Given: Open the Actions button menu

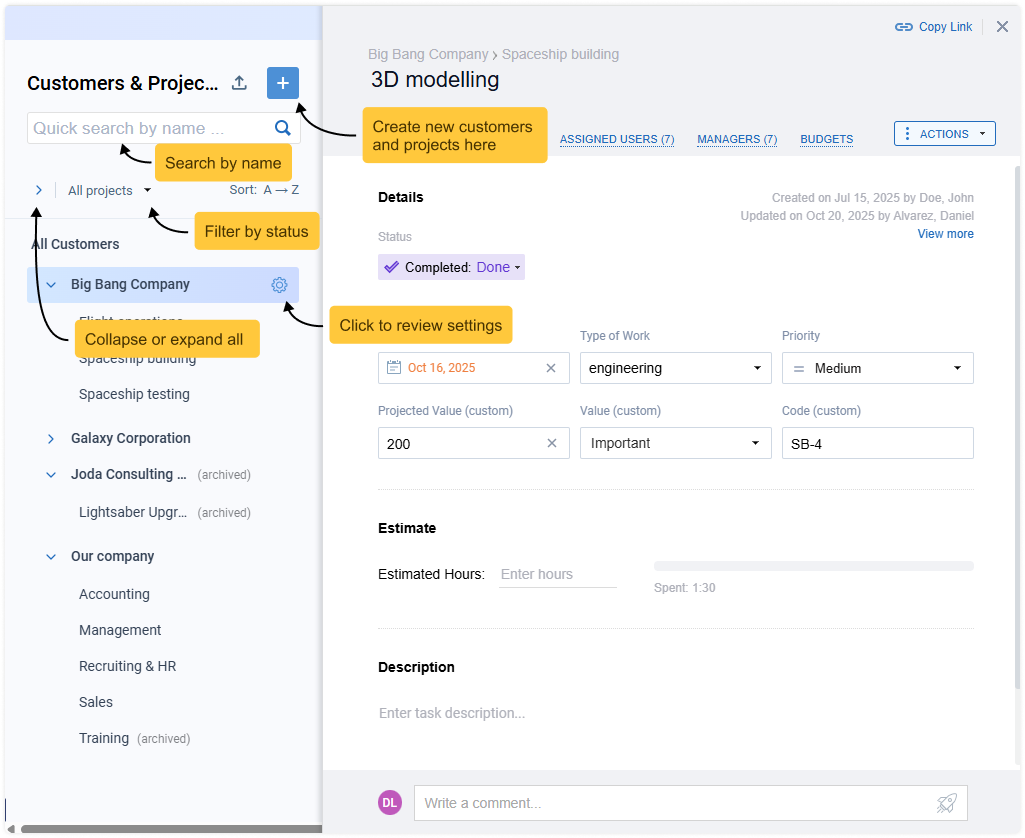Looking at the screenshot, I should coord(944,134).
